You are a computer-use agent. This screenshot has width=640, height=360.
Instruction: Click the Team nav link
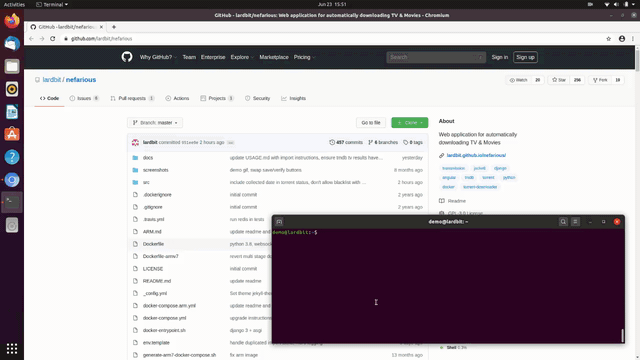click(x=189, y=57)
